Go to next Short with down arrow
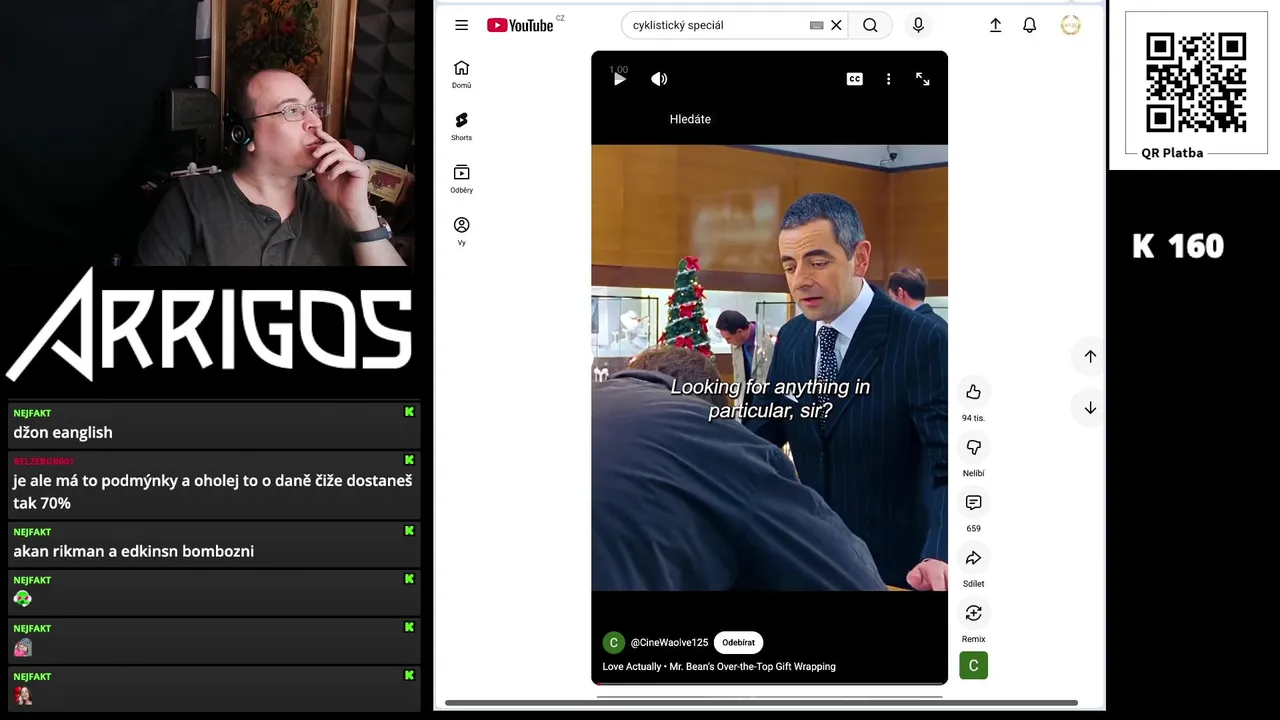 pos(1090,408)
